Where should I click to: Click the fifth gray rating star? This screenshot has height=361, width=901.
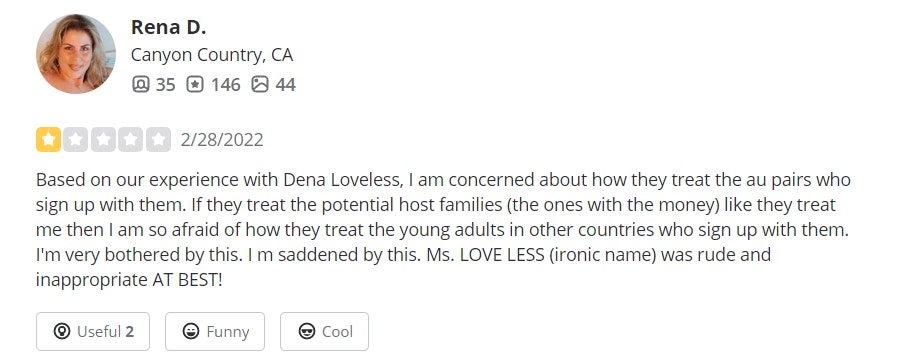[x=159, y=140]
